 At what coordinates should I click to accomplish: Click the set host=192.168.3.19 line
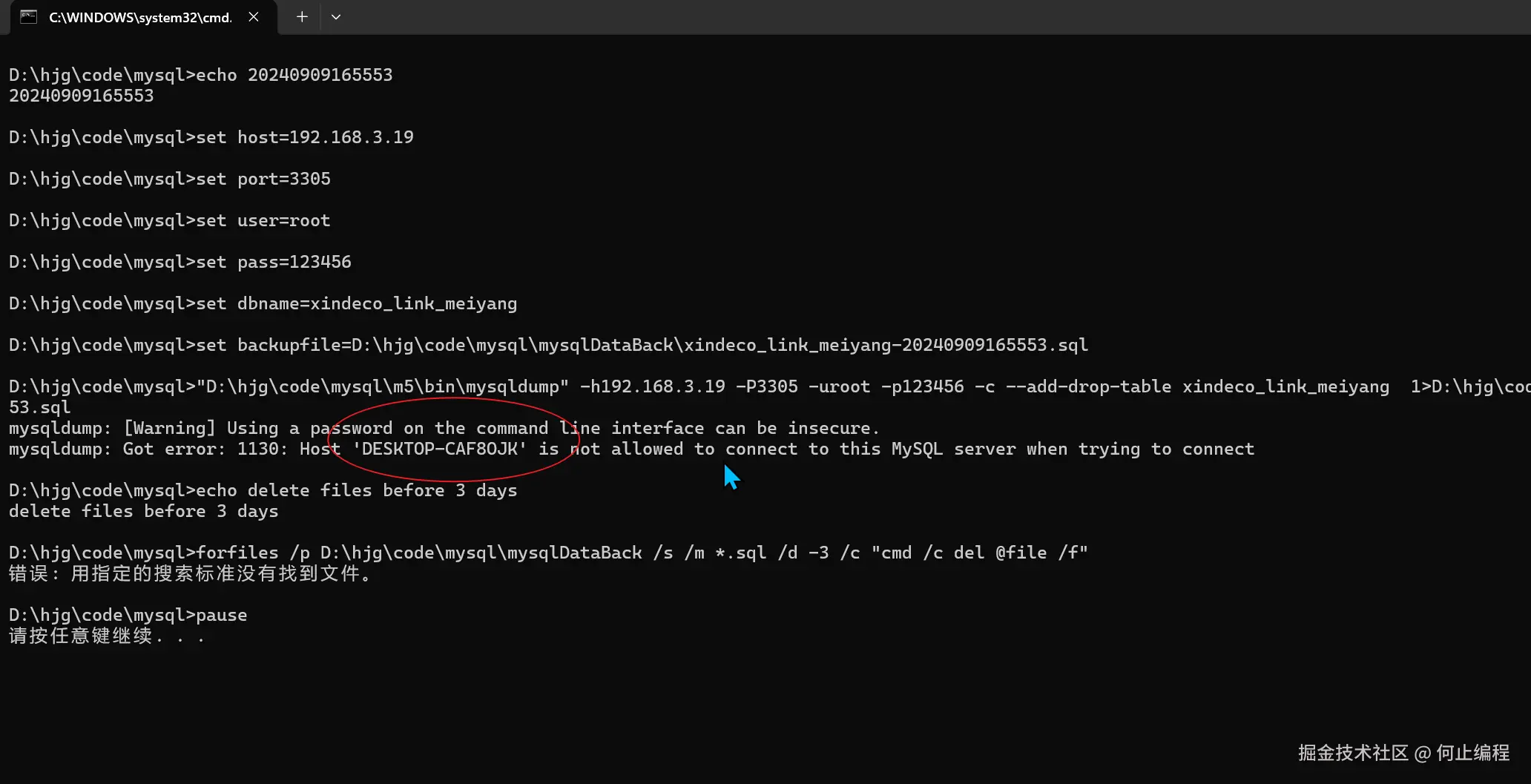click(211, 137)
